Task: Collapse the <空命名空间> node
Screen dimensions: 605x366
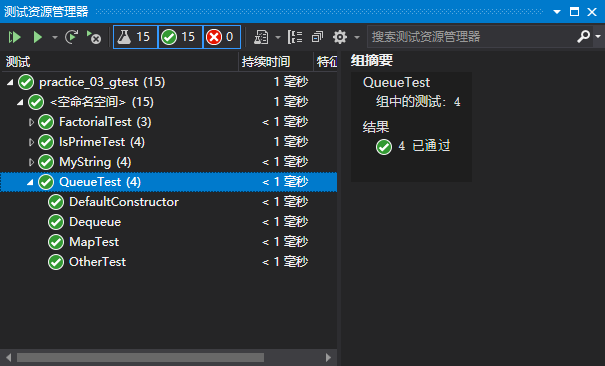Action: [x=20, y=102]
